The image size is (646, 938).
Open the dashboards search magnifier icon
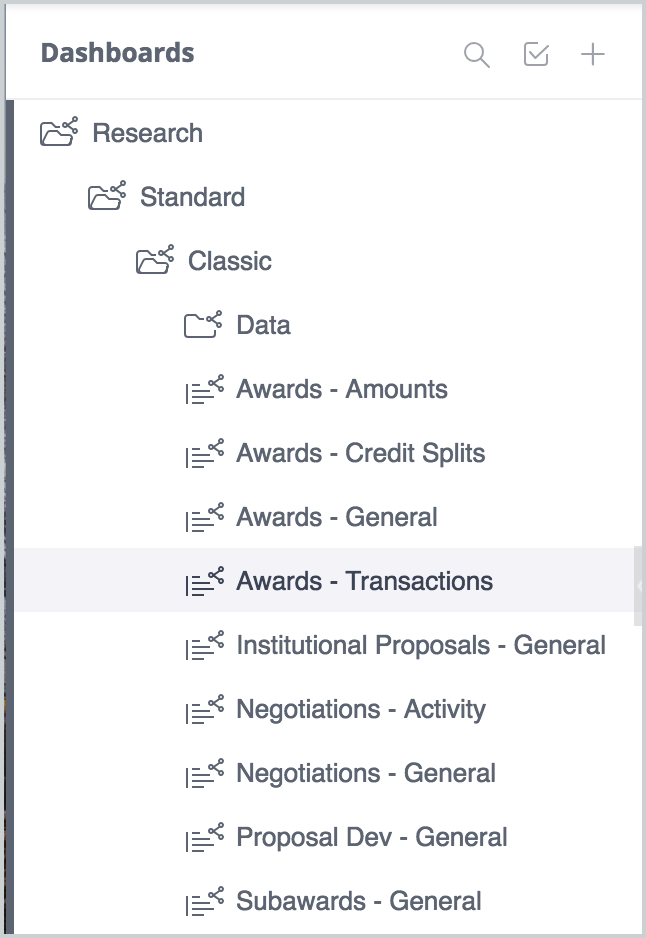(x=477, y=55)
